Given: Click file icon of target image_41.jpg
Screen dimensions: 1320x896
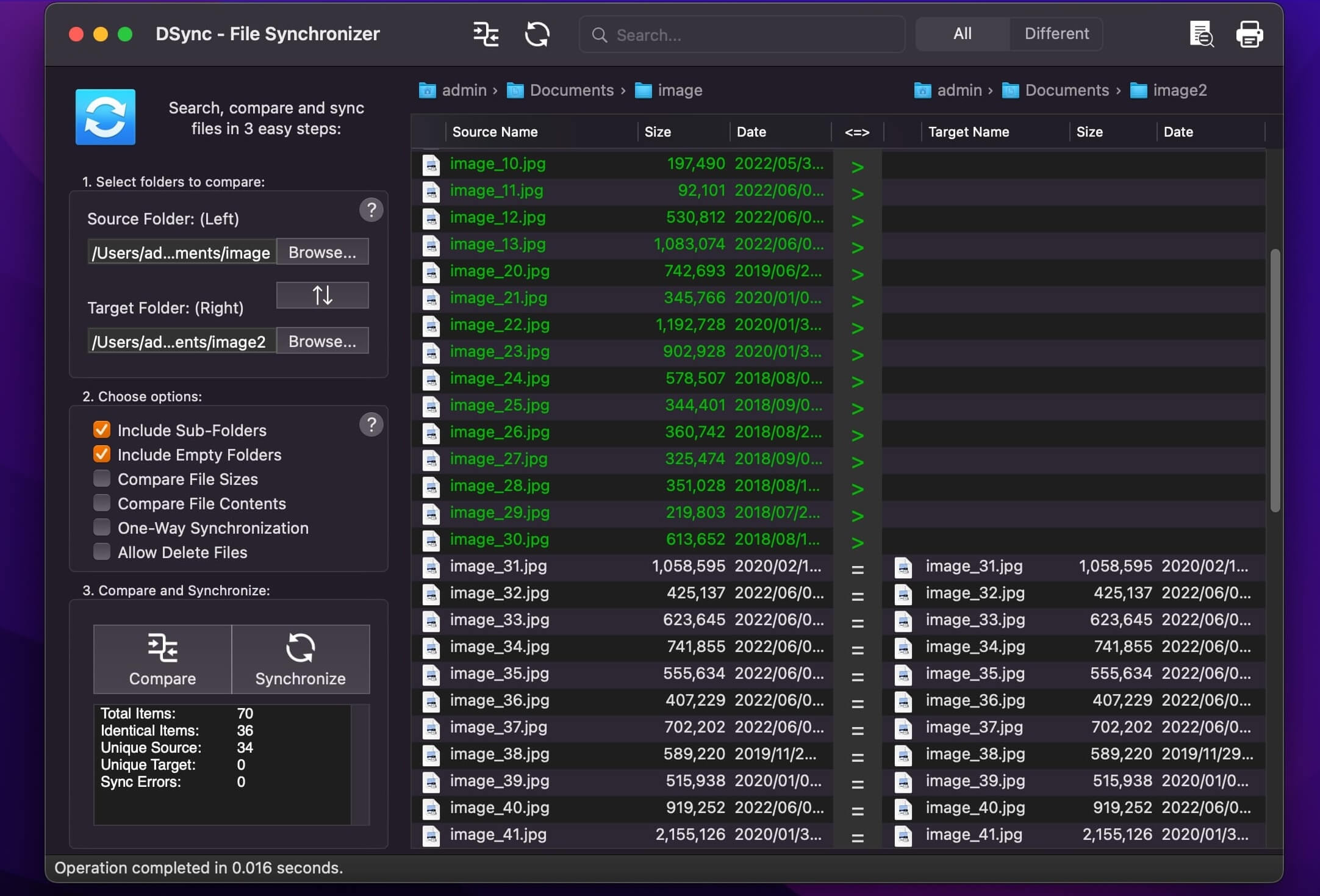Looking at the screenshot, I should [903, 836].
